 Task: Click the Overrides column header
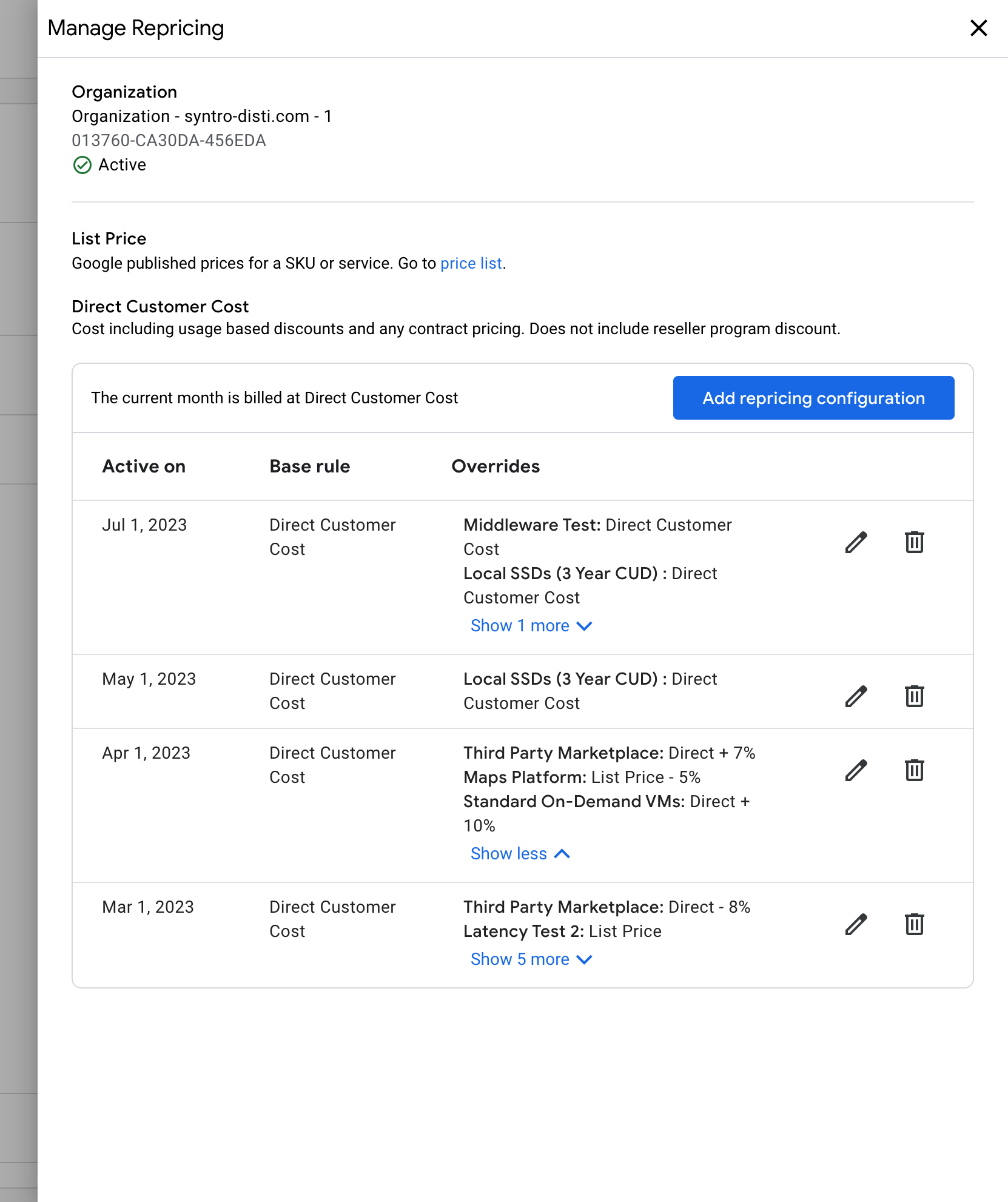(496, 466)
